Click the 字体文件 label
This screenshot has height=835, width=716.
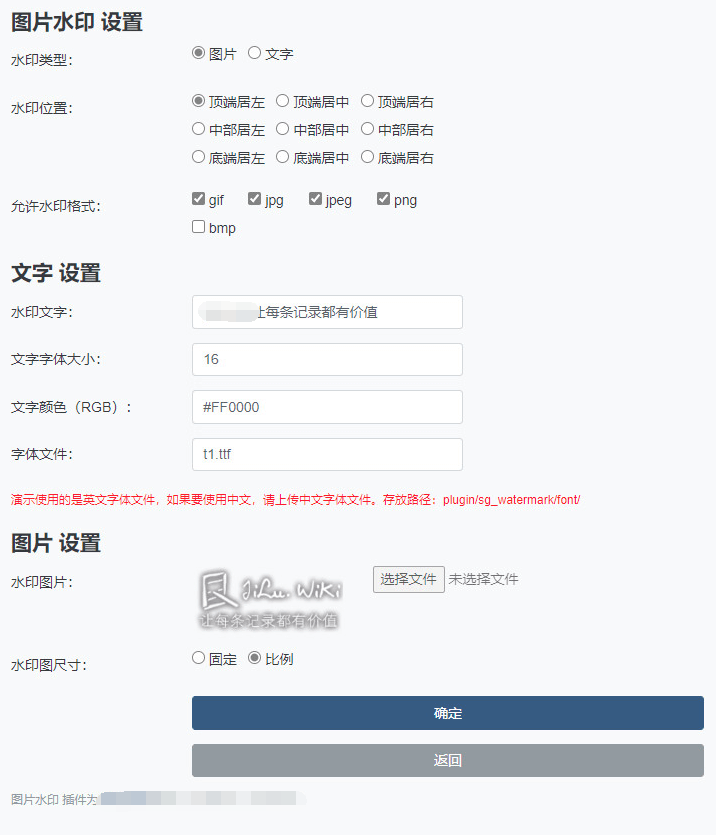click(x=42, y=454)
